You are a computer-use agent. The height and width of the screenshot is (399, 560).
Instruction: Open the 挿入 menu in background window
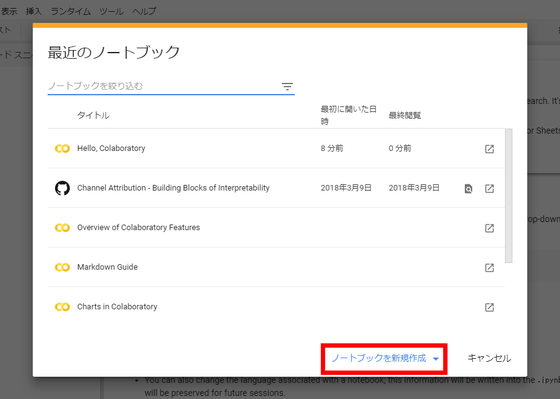(x=34, y=11)
